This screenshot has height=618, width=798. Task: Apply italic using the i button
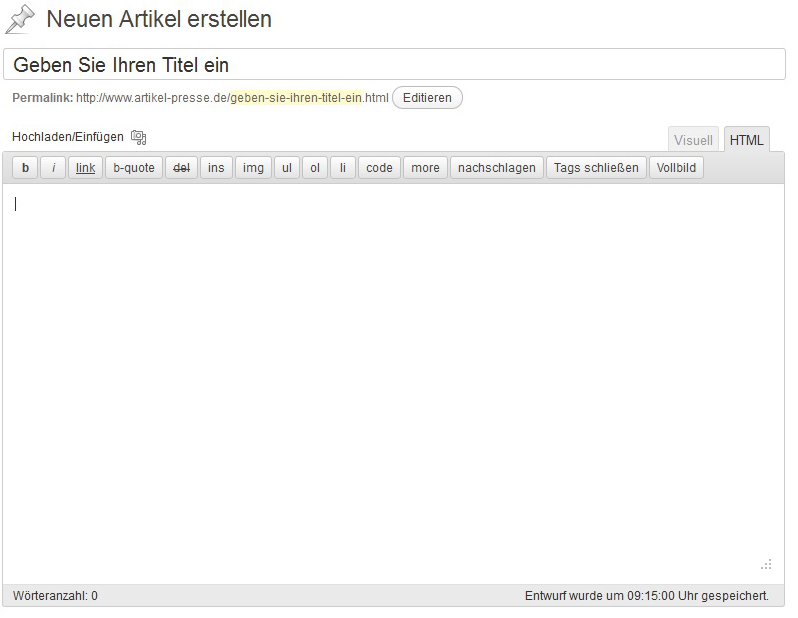pos(53,168)
